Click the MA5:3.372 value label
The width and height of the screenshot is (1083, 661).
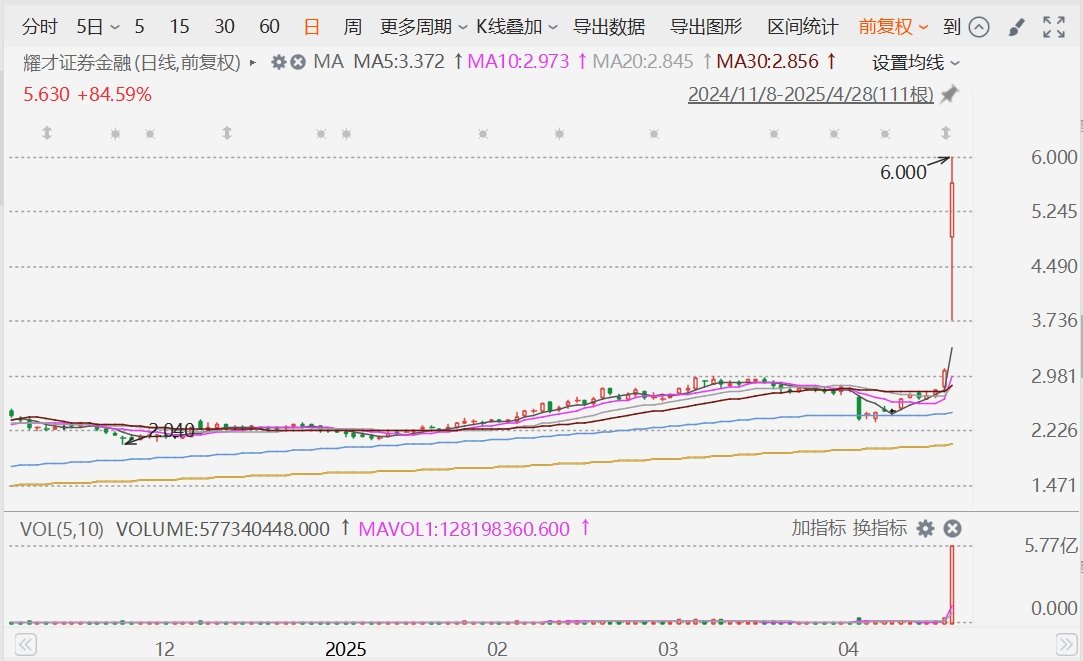[399, 62]
